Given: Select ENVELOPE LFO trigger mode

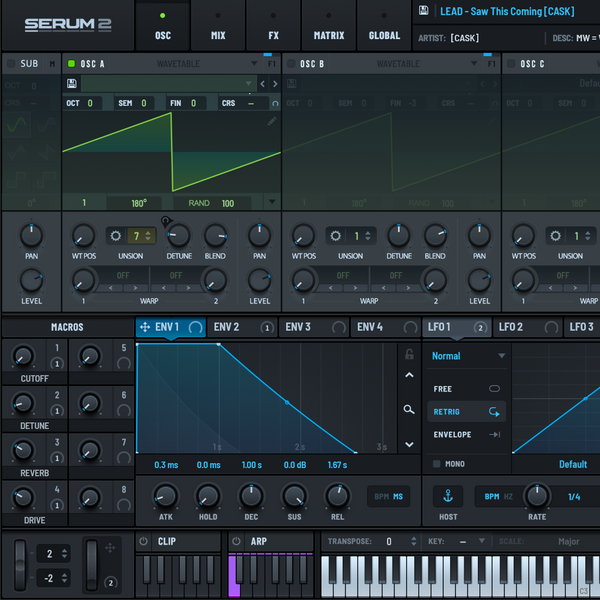Looking at the screenshot, I should pyautogui.click(x=466, y=435).
